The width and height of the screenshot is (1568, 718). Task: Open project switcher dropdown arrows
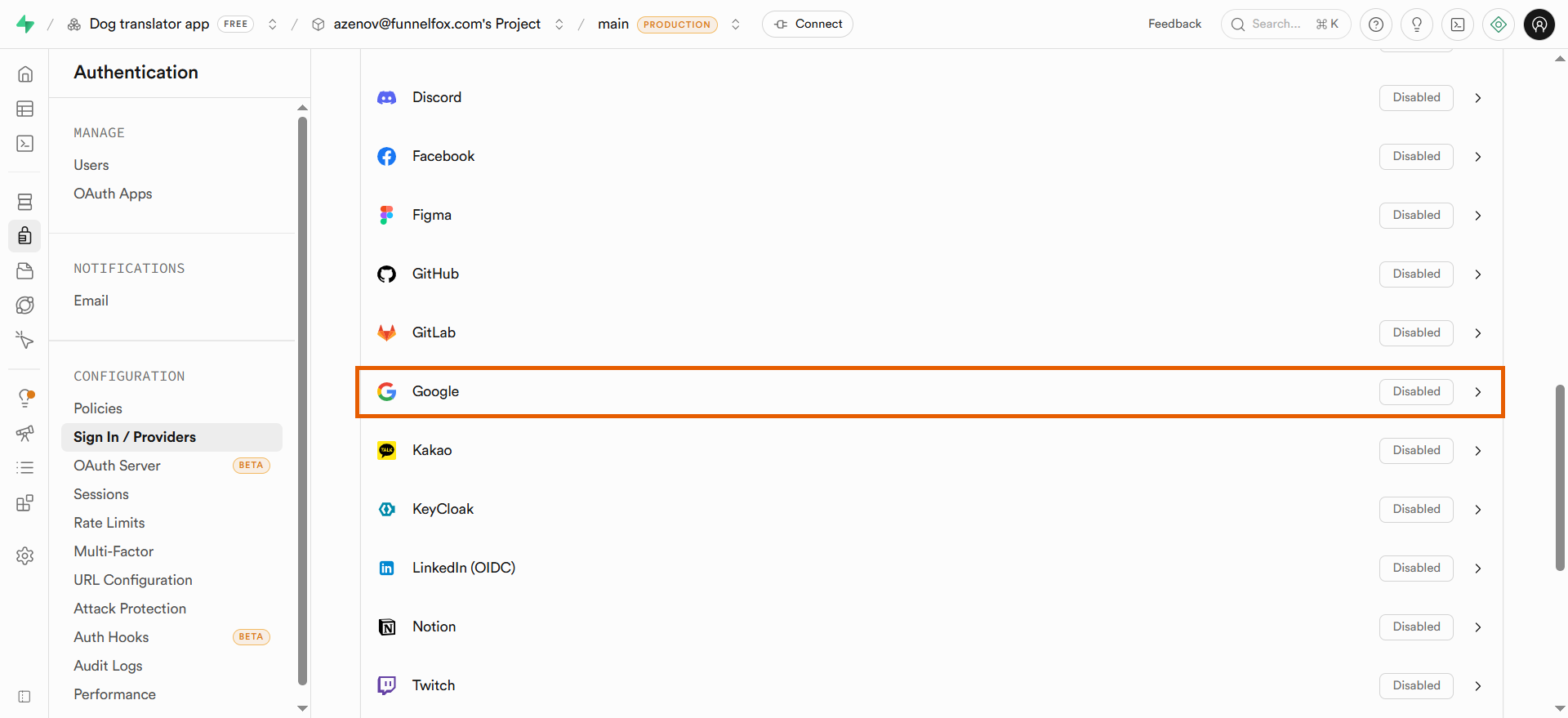click(x=559, y=25)
